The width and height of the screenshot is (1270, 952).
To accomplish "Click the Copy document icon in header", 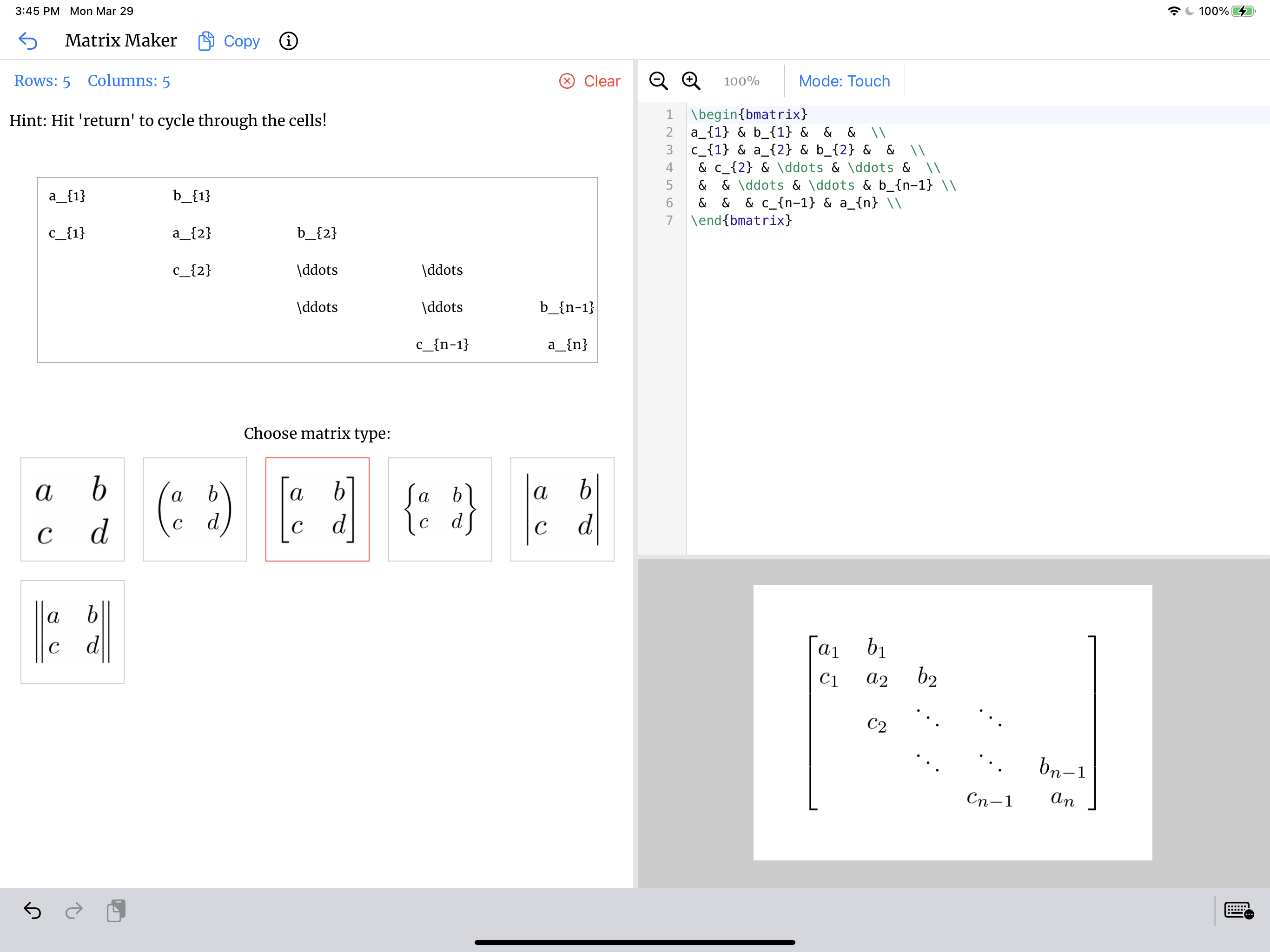I will pyautogui.click(x=206, y=41).
